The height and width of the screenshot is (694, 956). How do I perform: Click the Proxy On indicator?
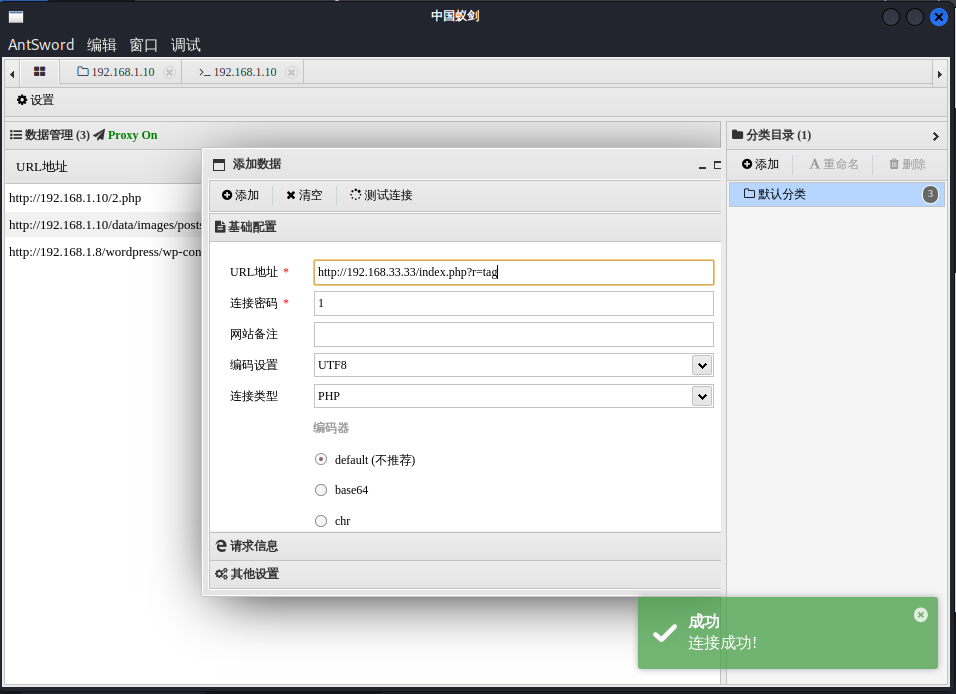pyautogui.click(x=126, y=135)
